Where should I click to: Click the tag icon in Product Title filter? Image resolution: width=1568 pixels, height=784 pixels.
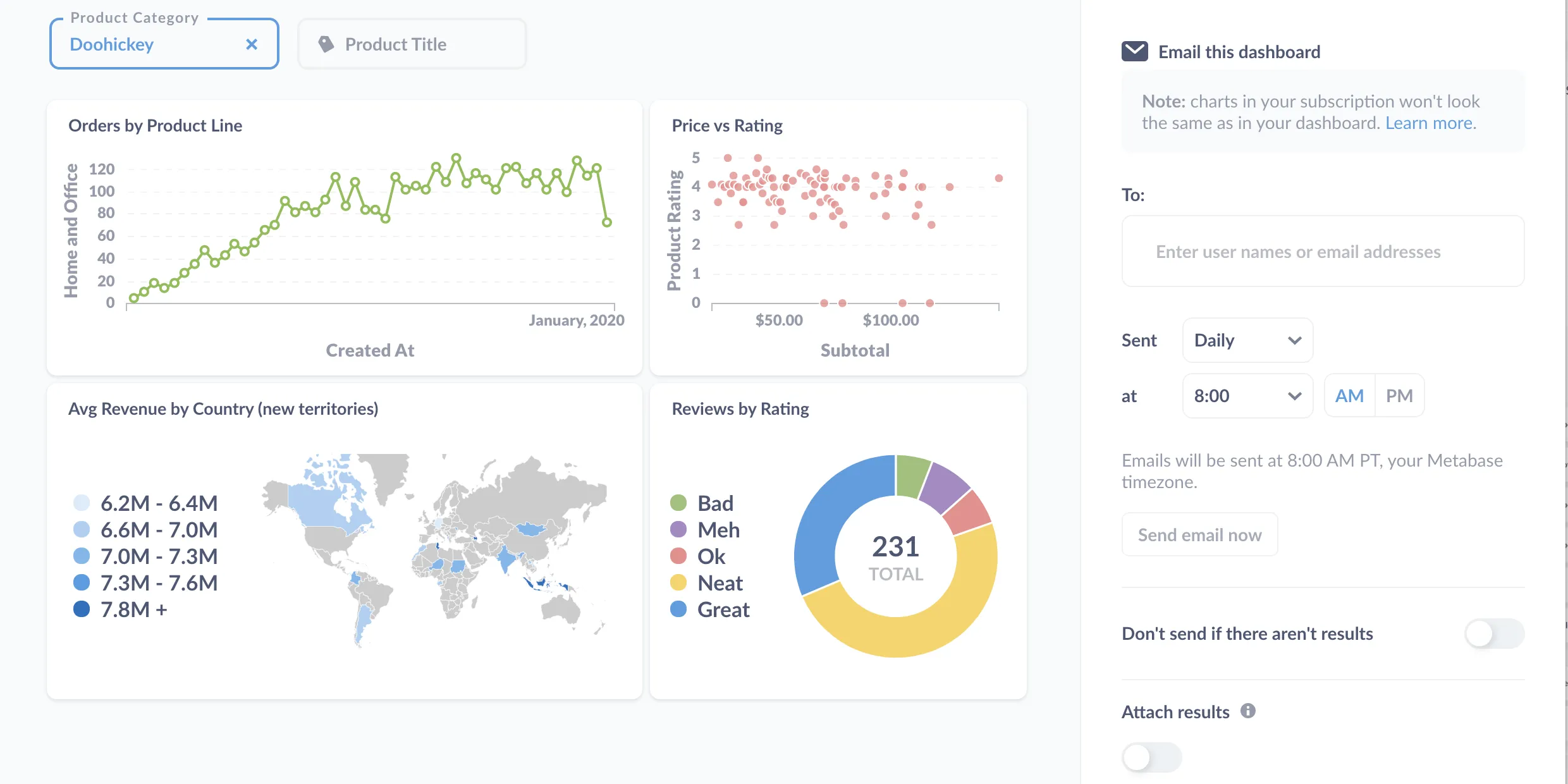coord(326,44)
